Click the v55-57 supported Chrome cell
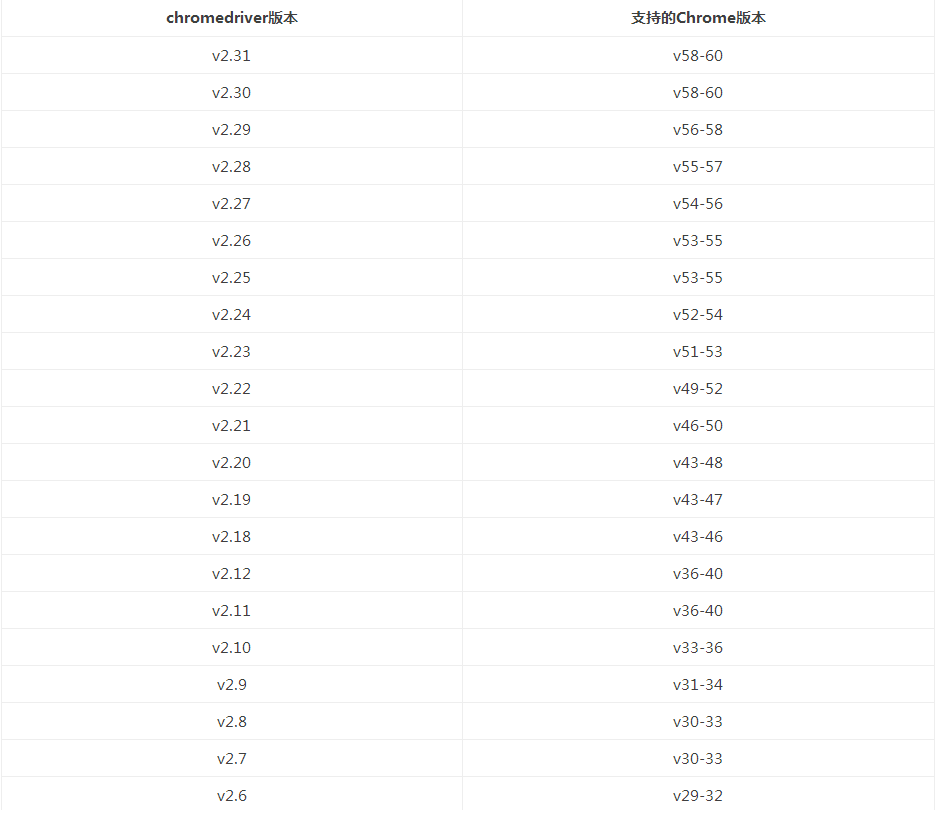Image resolution: width=936 pixels, height=821 pixels. [697, 167]
